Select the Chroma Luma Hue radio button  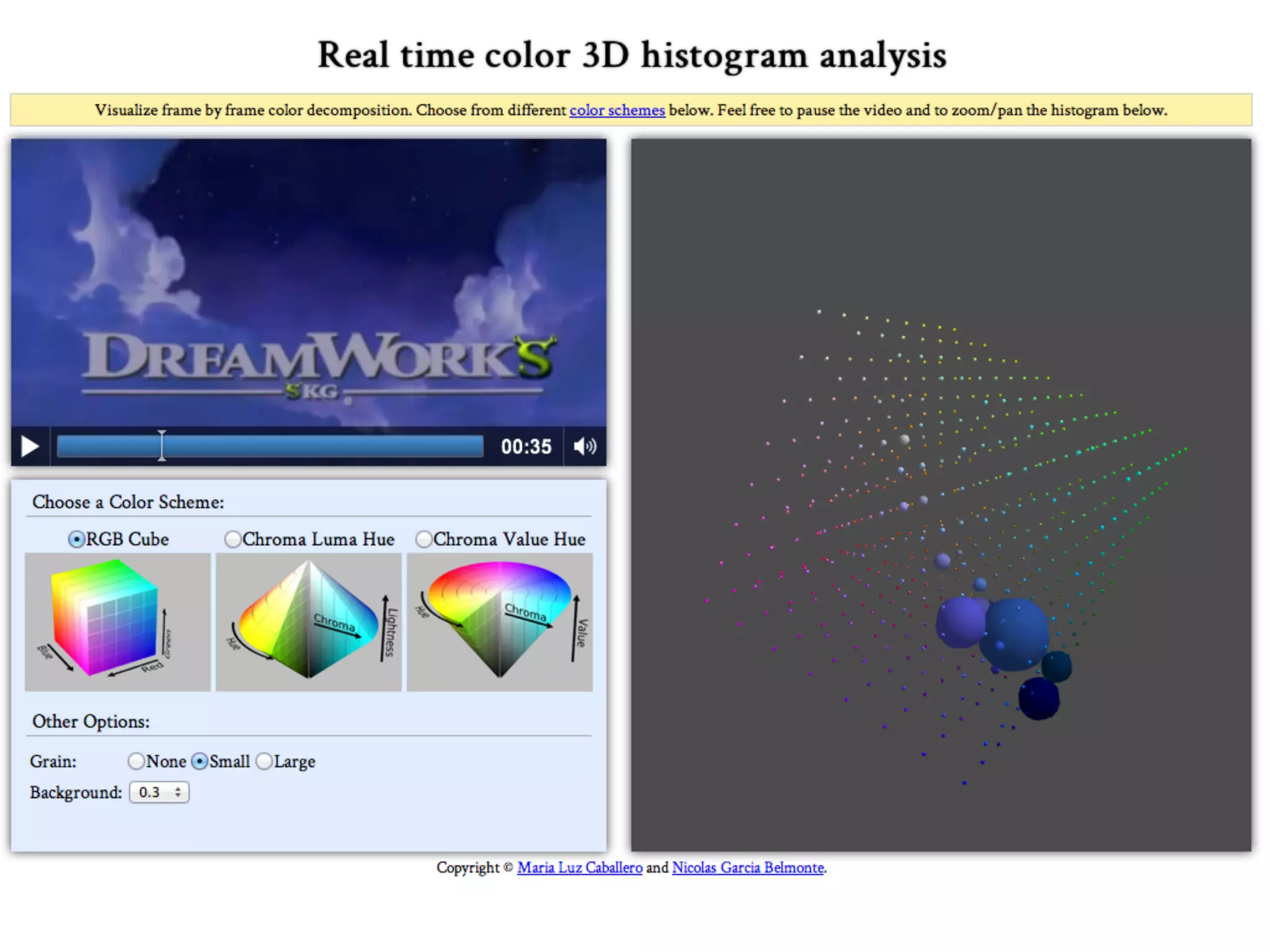[233, 539]
